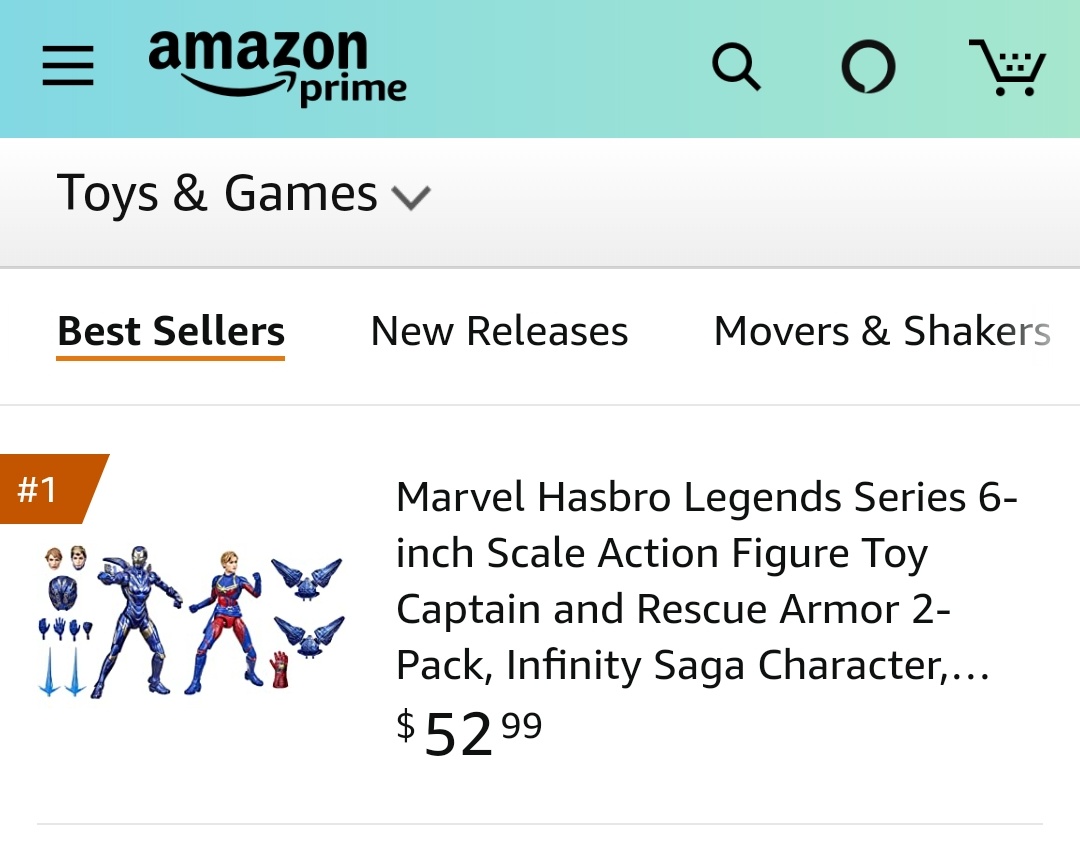
Task: Click the chevron beside Toys & Games
Action: [x=410, y=197]
